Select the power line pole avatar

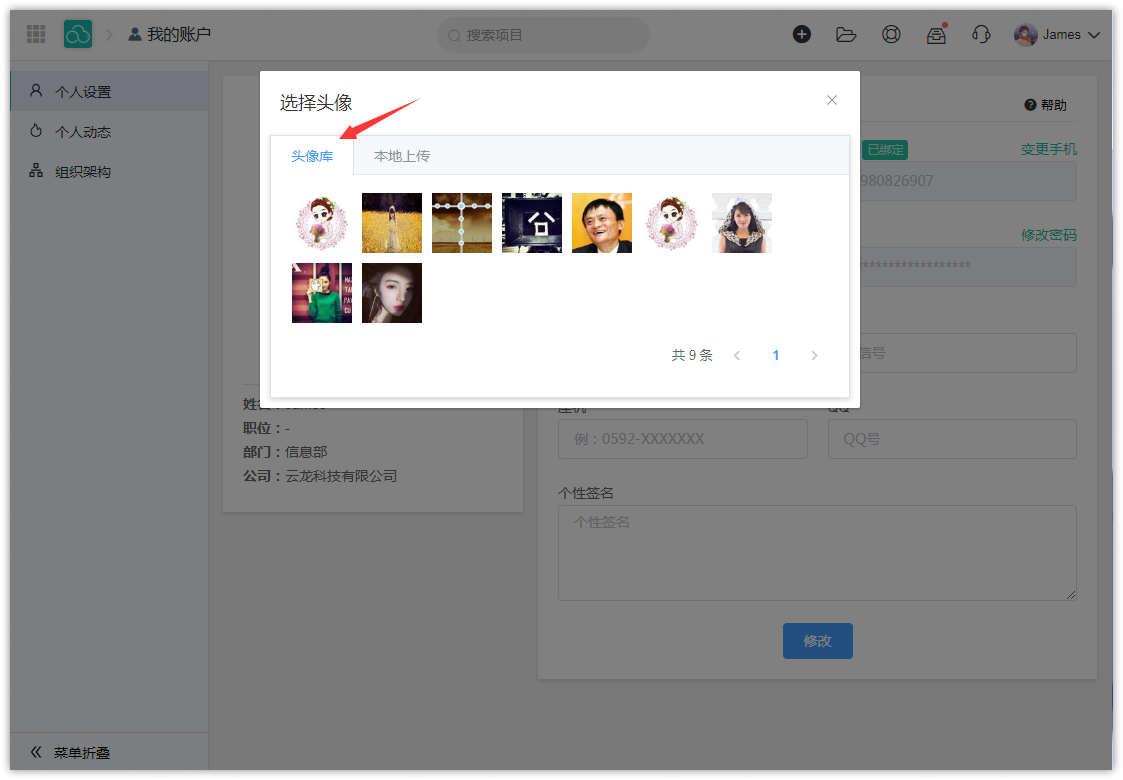pyautogui.click(x=462, y=223)
